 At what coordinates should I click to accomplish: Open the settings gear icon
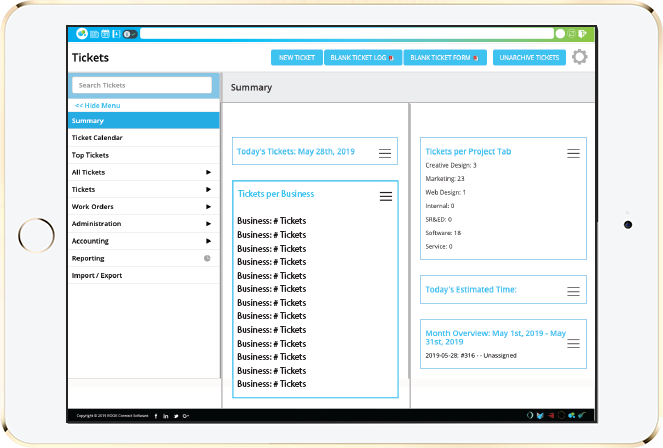580,57
